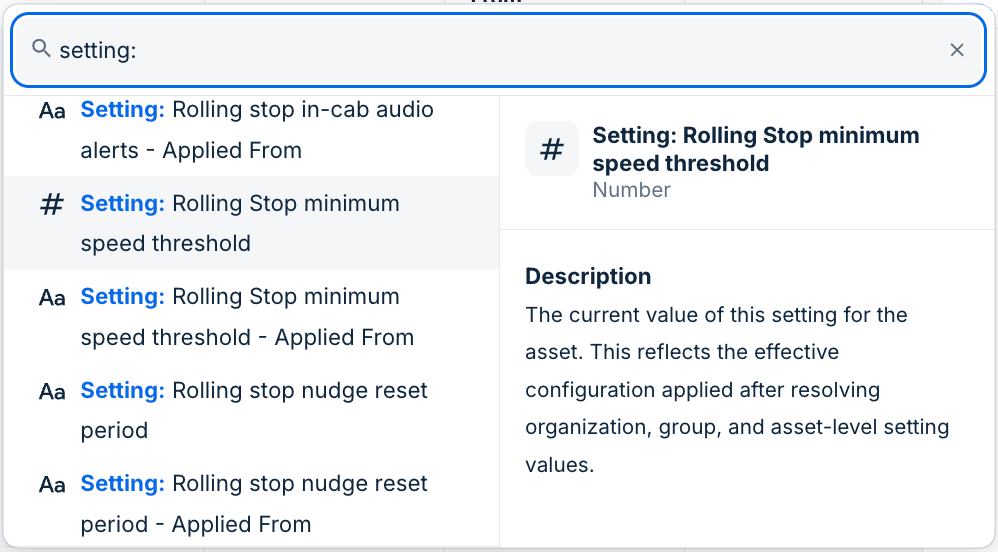The width and height of the screenshot is (998, 552).
Task: Click the "Description" heading
Action: (x=588, y=276)
